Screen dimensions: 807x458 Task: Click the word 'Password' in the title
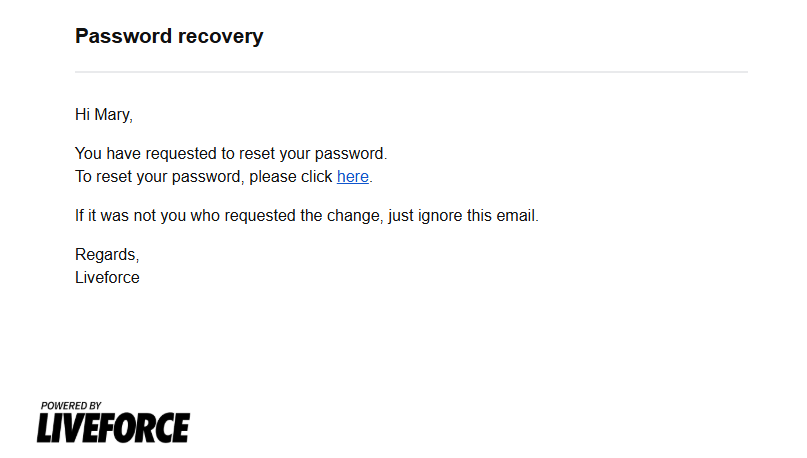click(124, 36)
